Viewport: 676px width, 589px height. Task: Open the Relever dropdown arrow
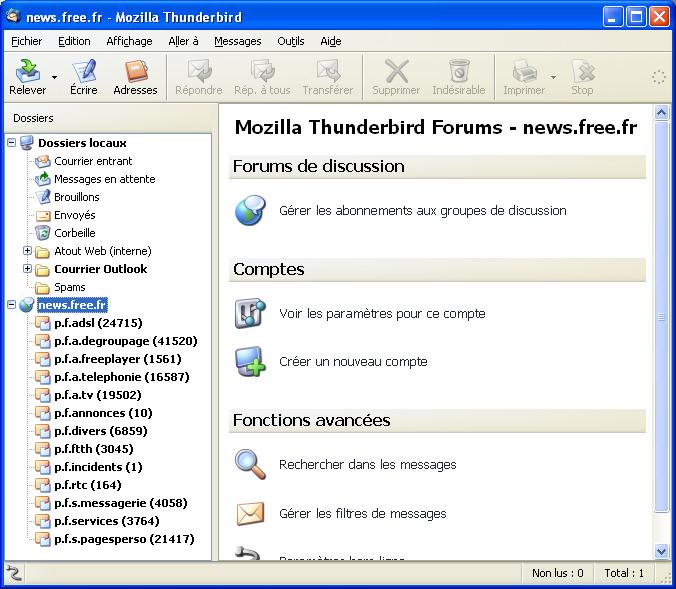coord(54,78)
